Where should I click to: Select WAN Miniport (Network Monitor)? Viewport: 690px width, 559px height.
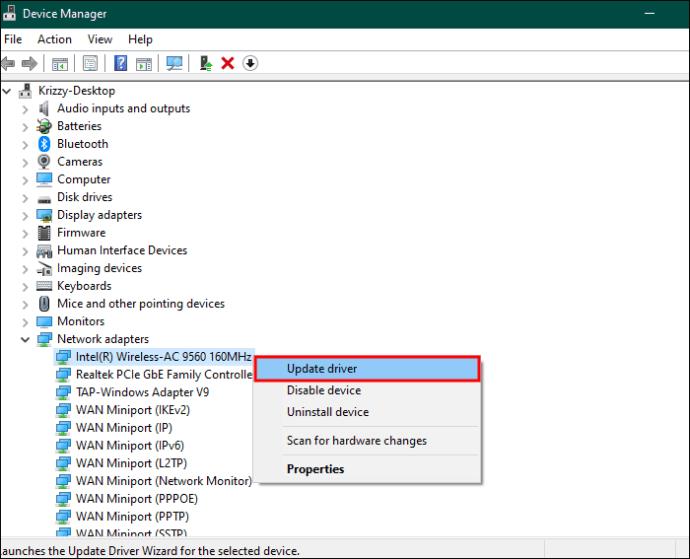pos(164,481)
